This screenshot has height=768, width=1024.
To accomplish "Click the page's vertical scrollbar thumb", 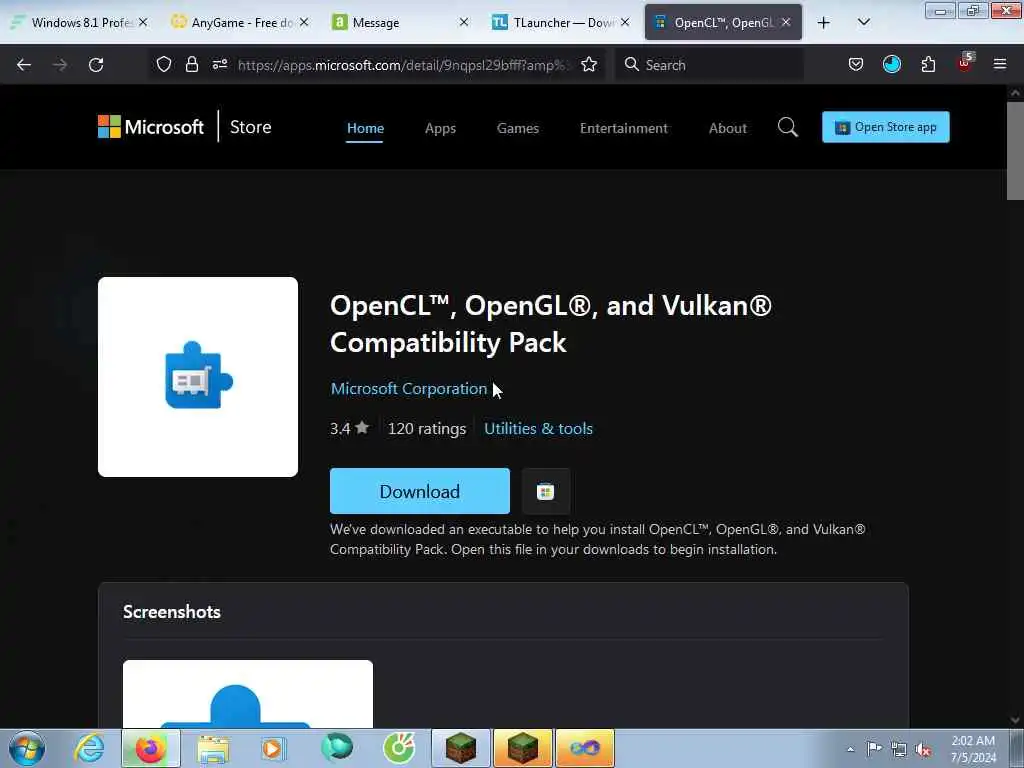I will 1015,150.
